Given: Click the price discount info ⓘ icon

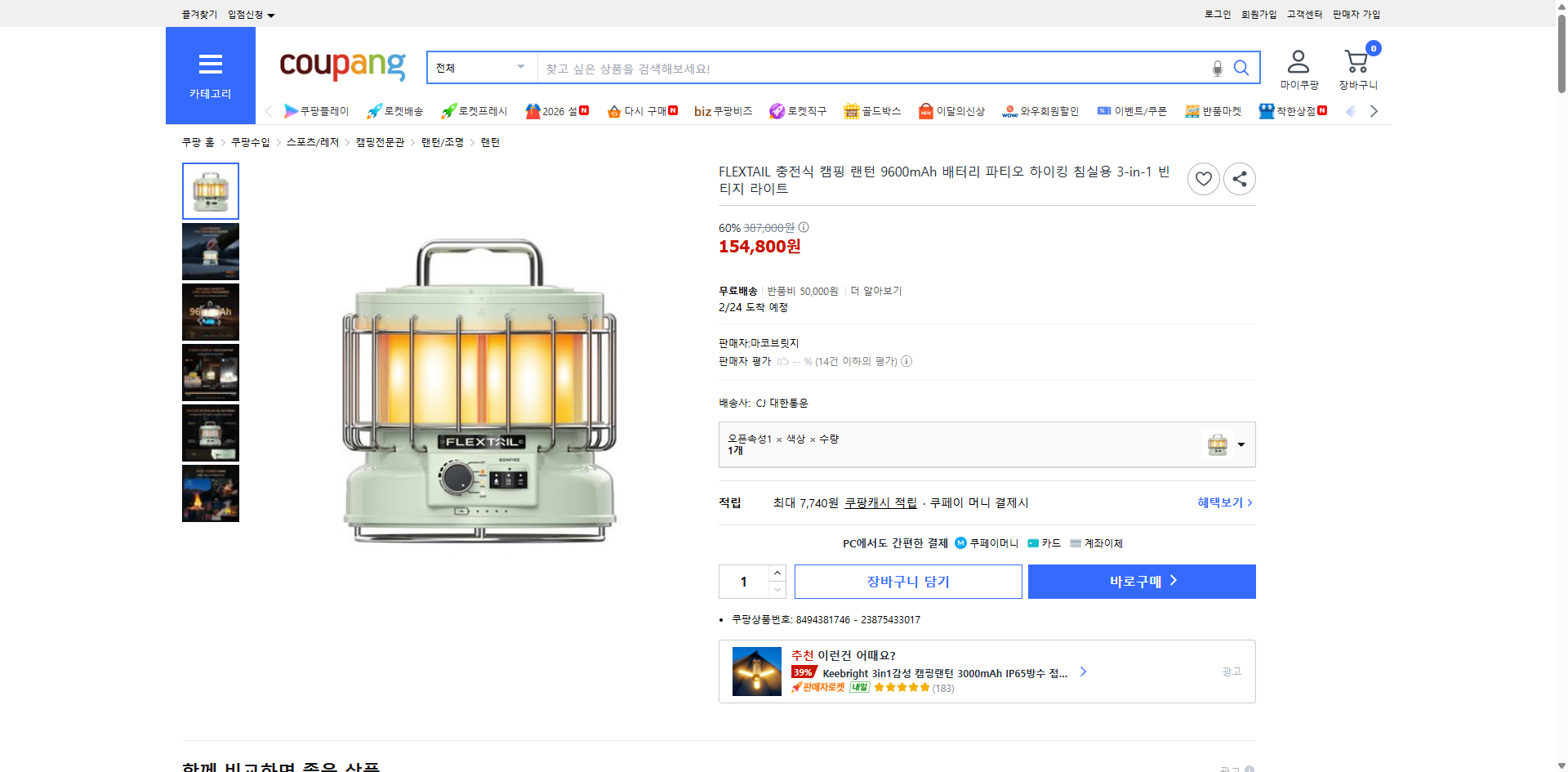Looking at the screenshot, I should [804, 227].
